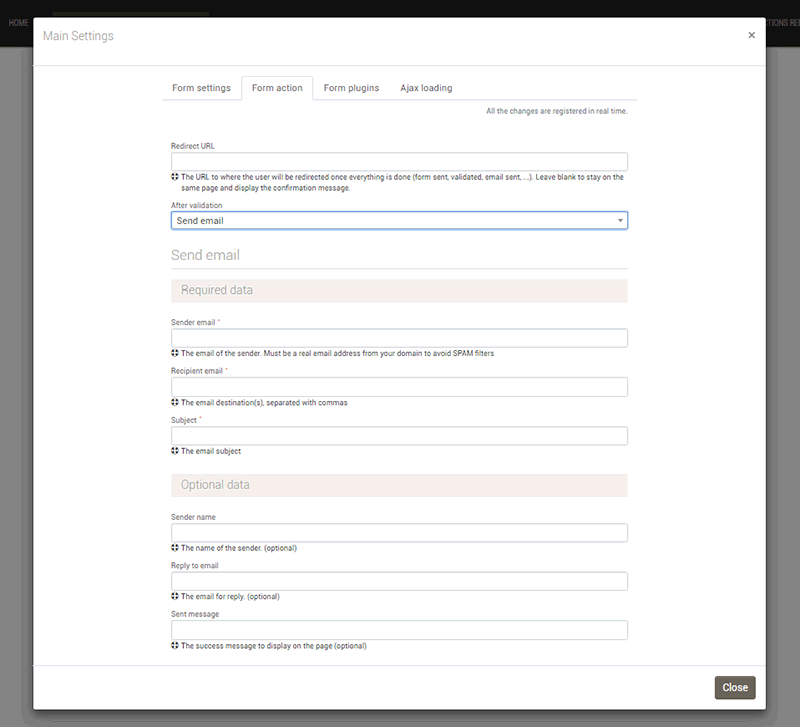Screen dimensions: 800x727
Task: Click help icon beside success message hint
Action: [175, 646]
